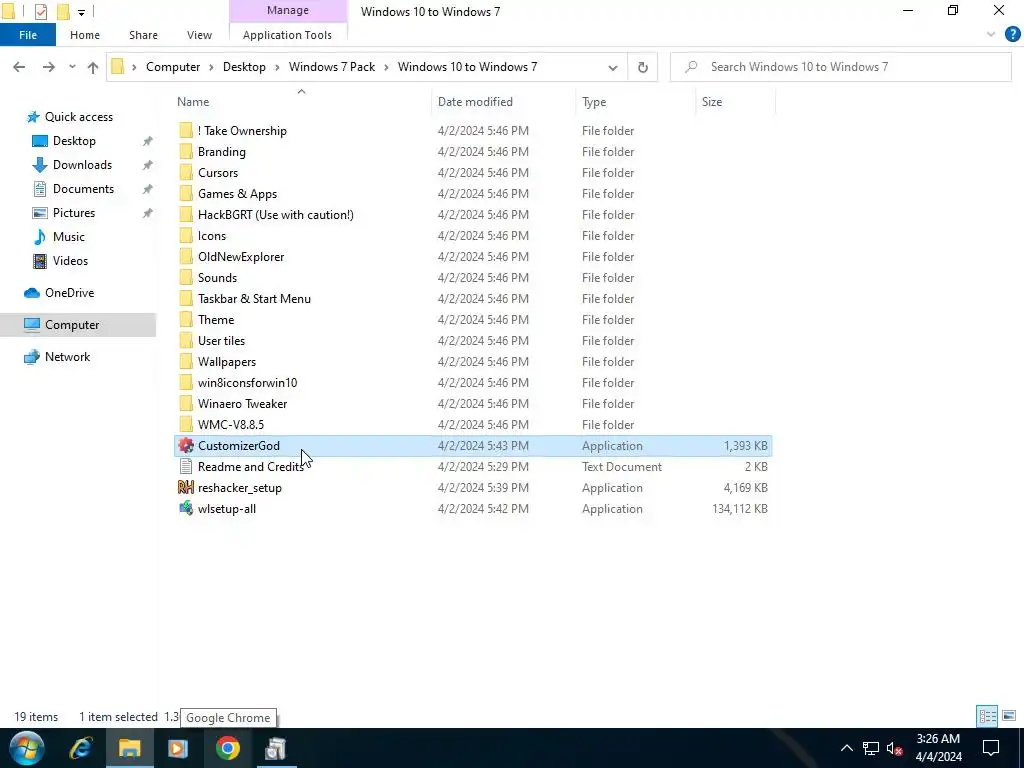Click the Quick access star icon
Viewport: 1024px width, 768px height.
[x=33, y=117]
